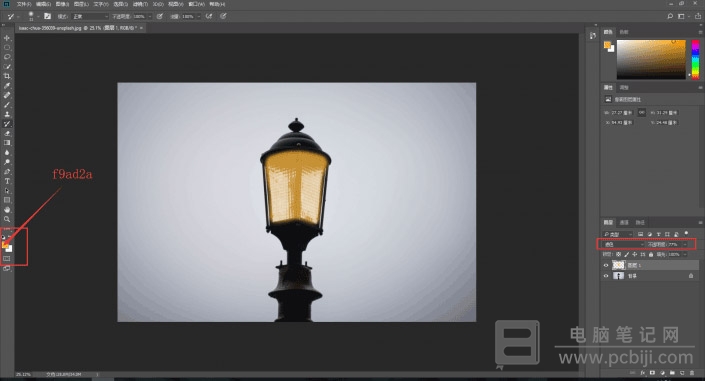Open layer filter kind dropdown
This screenshot has height=381, width=705.
[x=618, y=234]
